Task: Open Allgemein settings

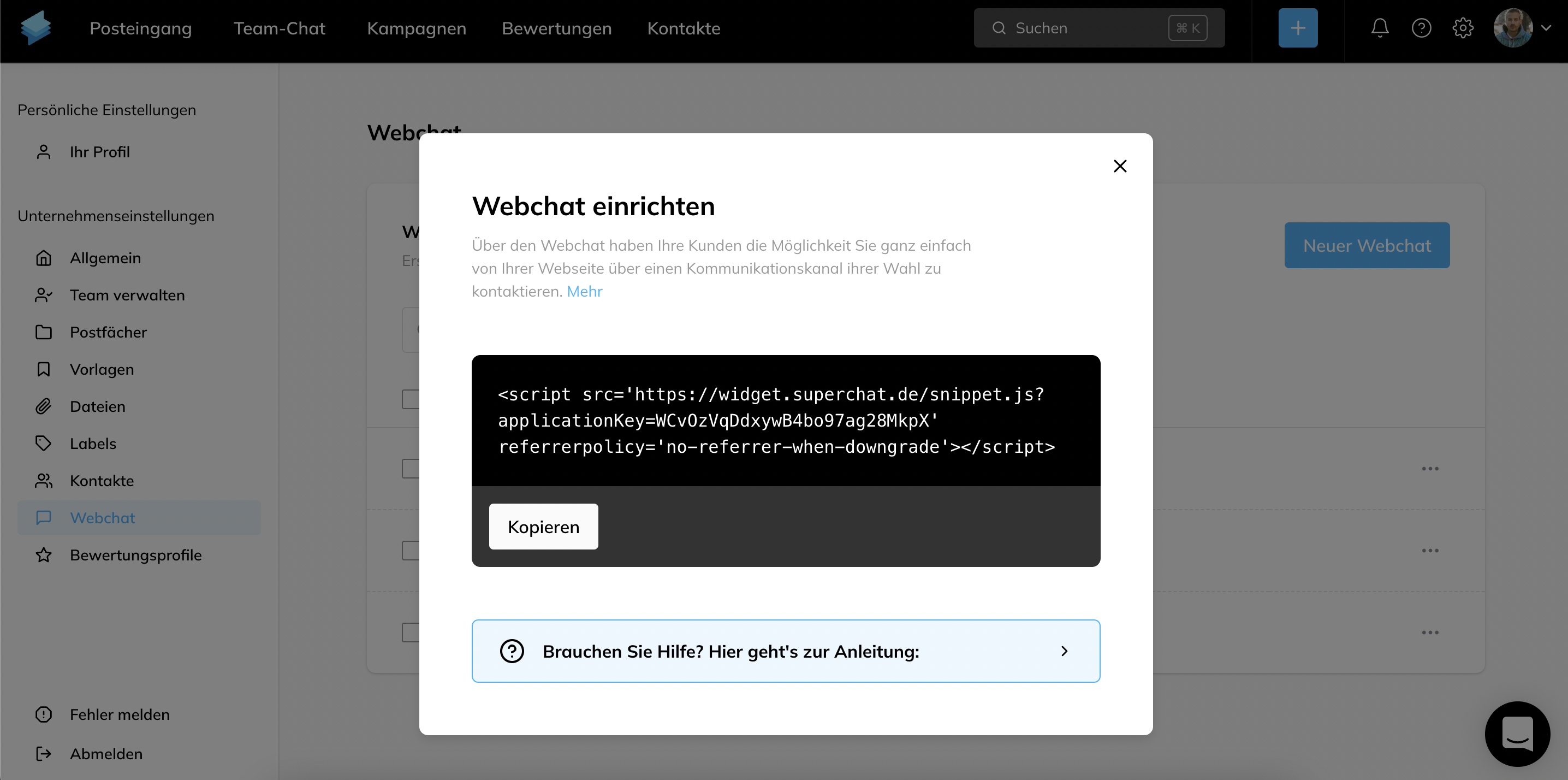Action: [x=105, y=258]
